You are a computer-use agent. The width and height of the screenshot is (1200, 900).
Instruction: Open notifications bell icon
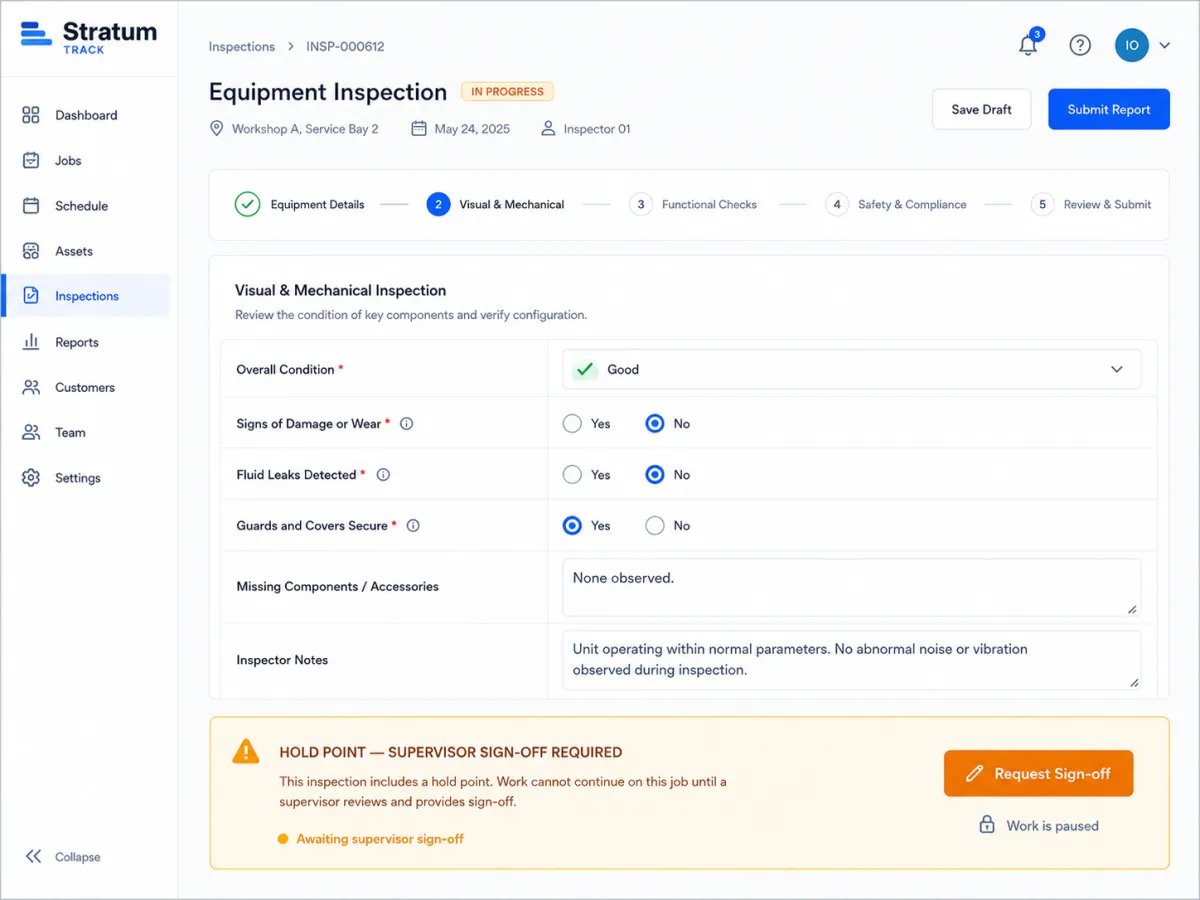click(1028, 45)
